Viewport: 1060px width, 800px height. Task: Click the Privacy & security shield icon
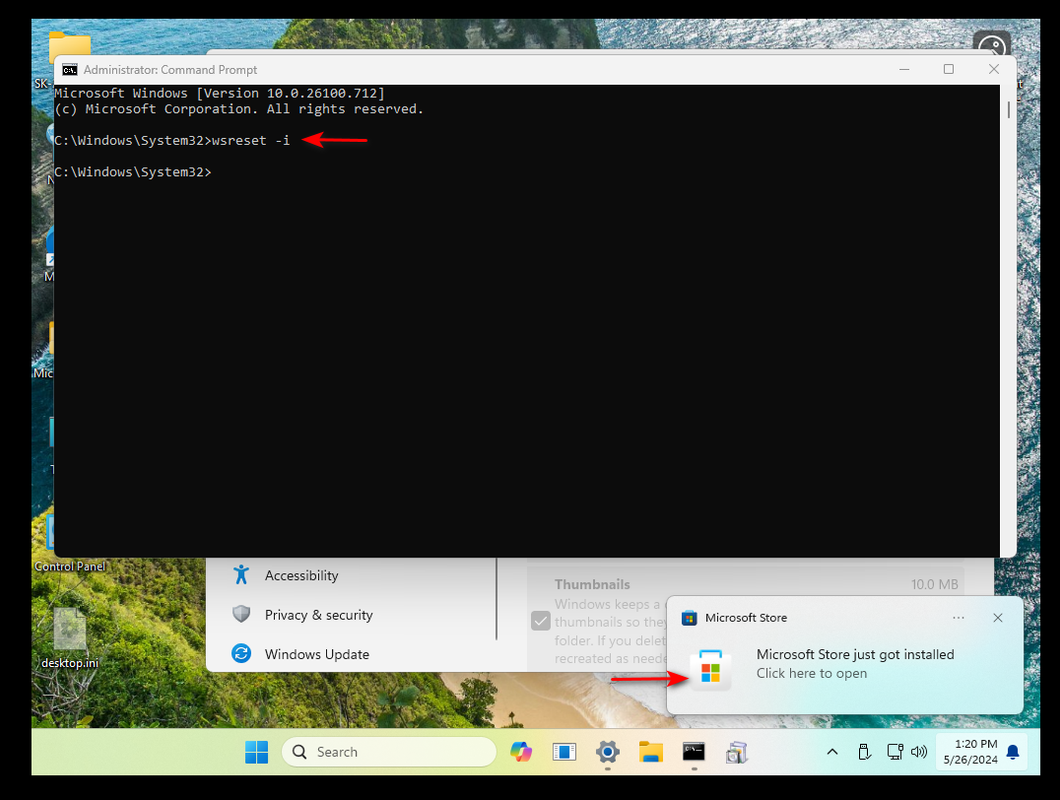[x=241, y=614]
